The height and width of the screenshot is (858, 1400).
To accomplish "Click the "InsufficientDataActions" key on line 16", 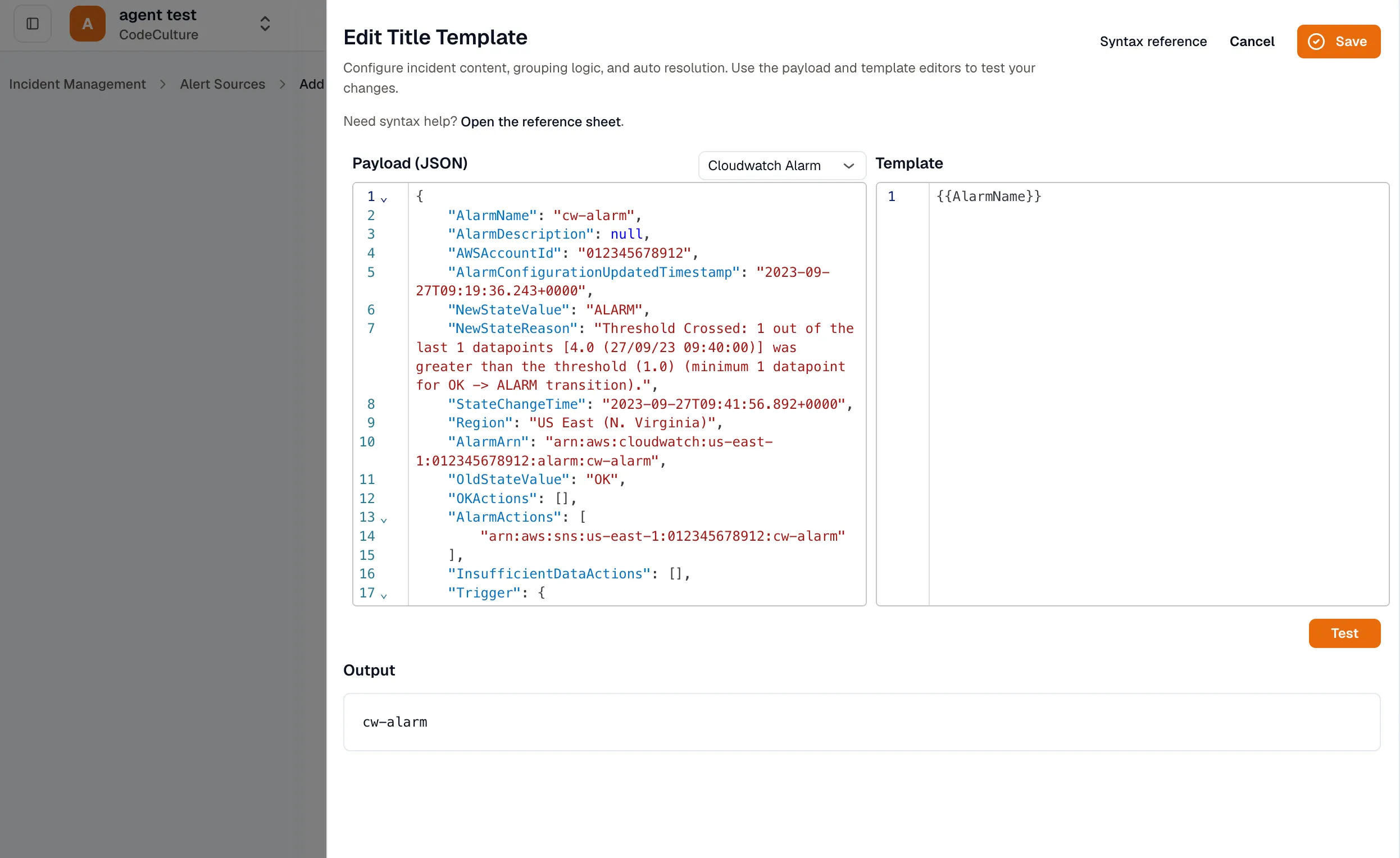I will click(549, 574).
